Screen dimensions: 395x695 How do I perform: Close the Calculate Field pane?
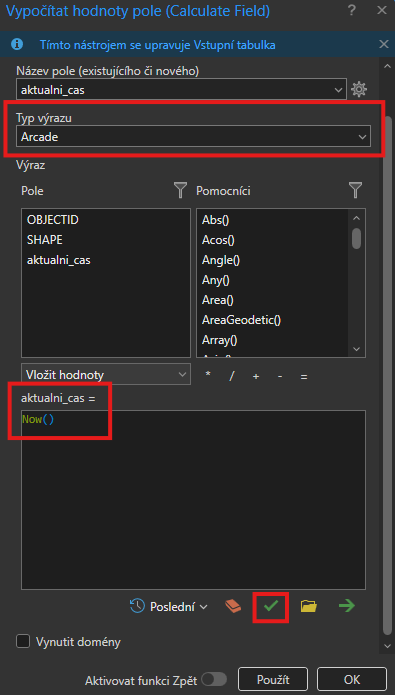pos(381,10)
